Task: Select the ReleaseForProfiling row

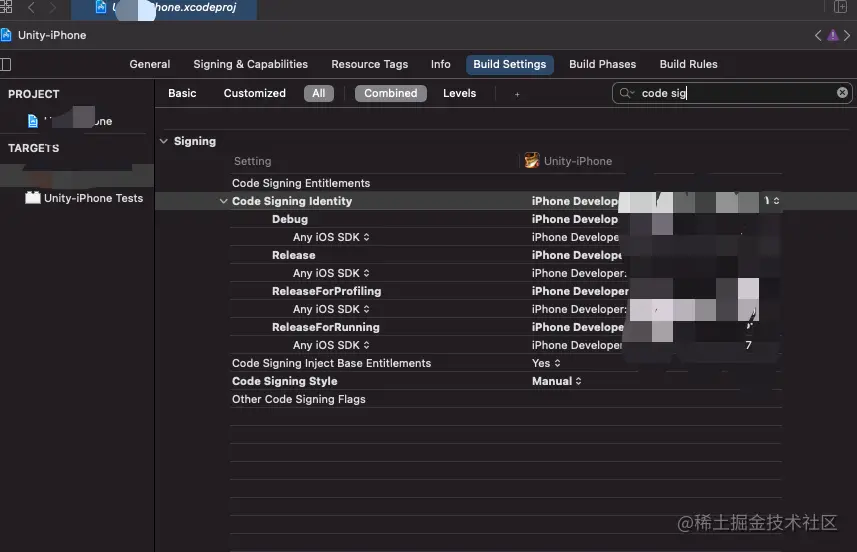Action: pos(326,291)
